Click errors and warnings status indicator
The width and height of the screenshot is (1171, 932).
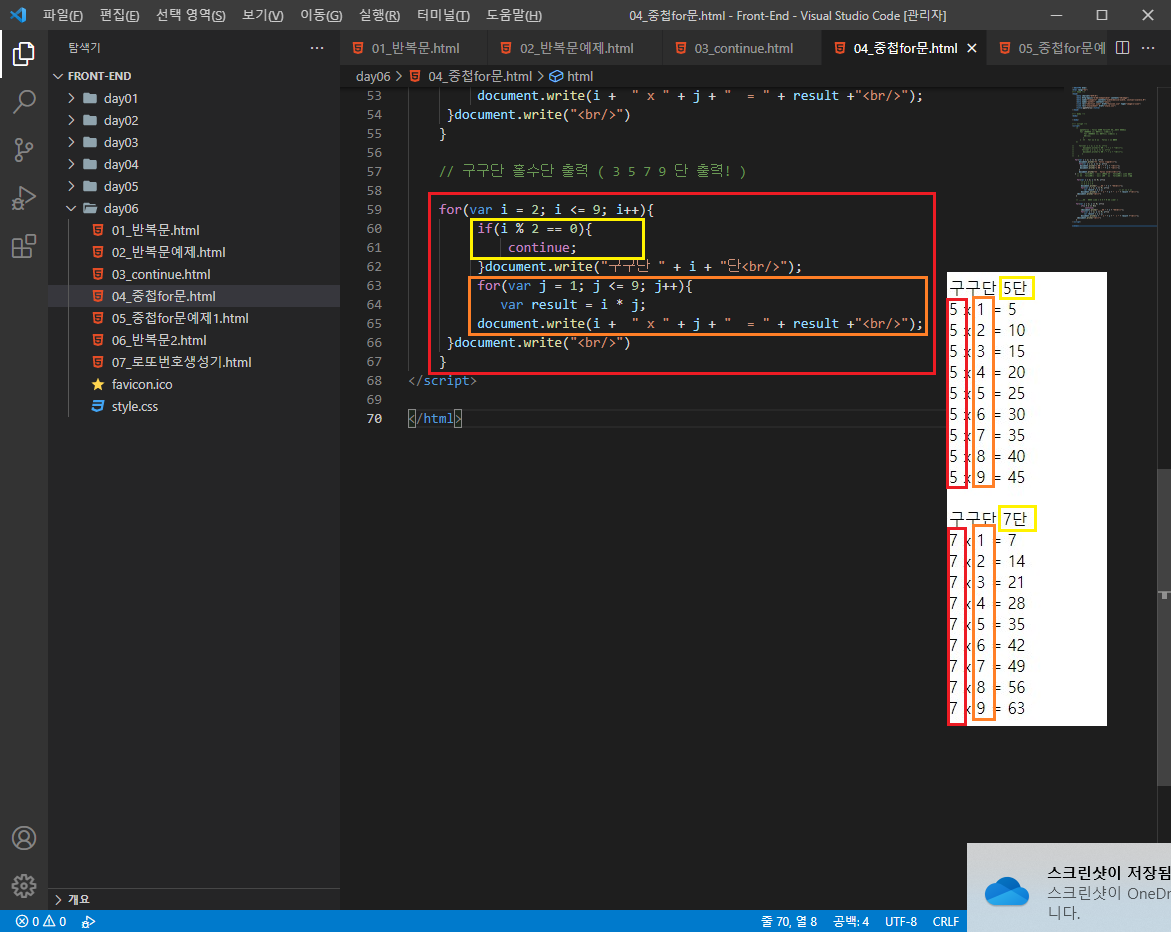[41, 922]
